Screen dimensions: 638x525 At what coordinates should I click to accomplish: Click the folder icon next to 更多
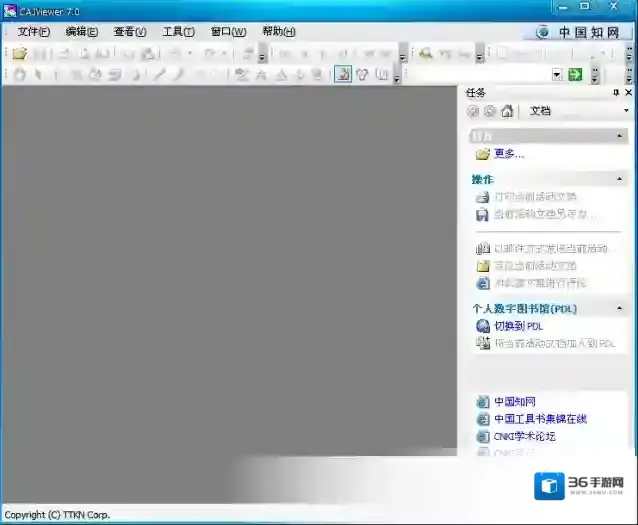pyautogui.click(x=483, y=154)
